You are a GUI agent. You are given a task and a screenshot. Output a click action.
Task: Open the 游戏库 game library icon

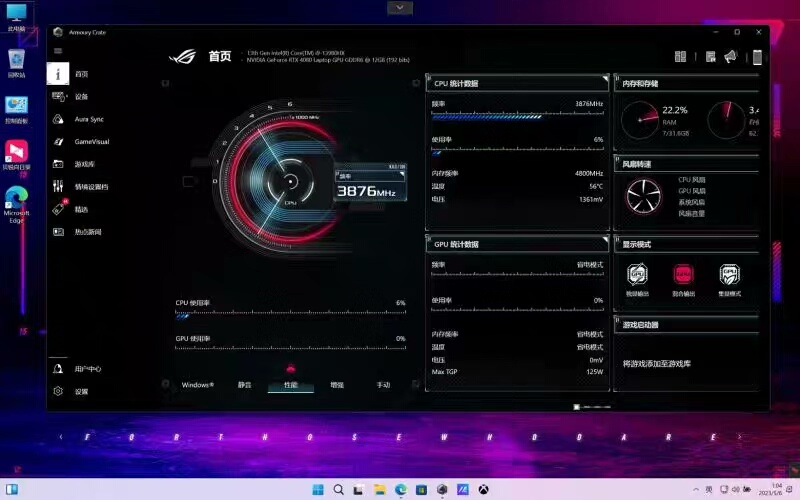pos(58,164)
